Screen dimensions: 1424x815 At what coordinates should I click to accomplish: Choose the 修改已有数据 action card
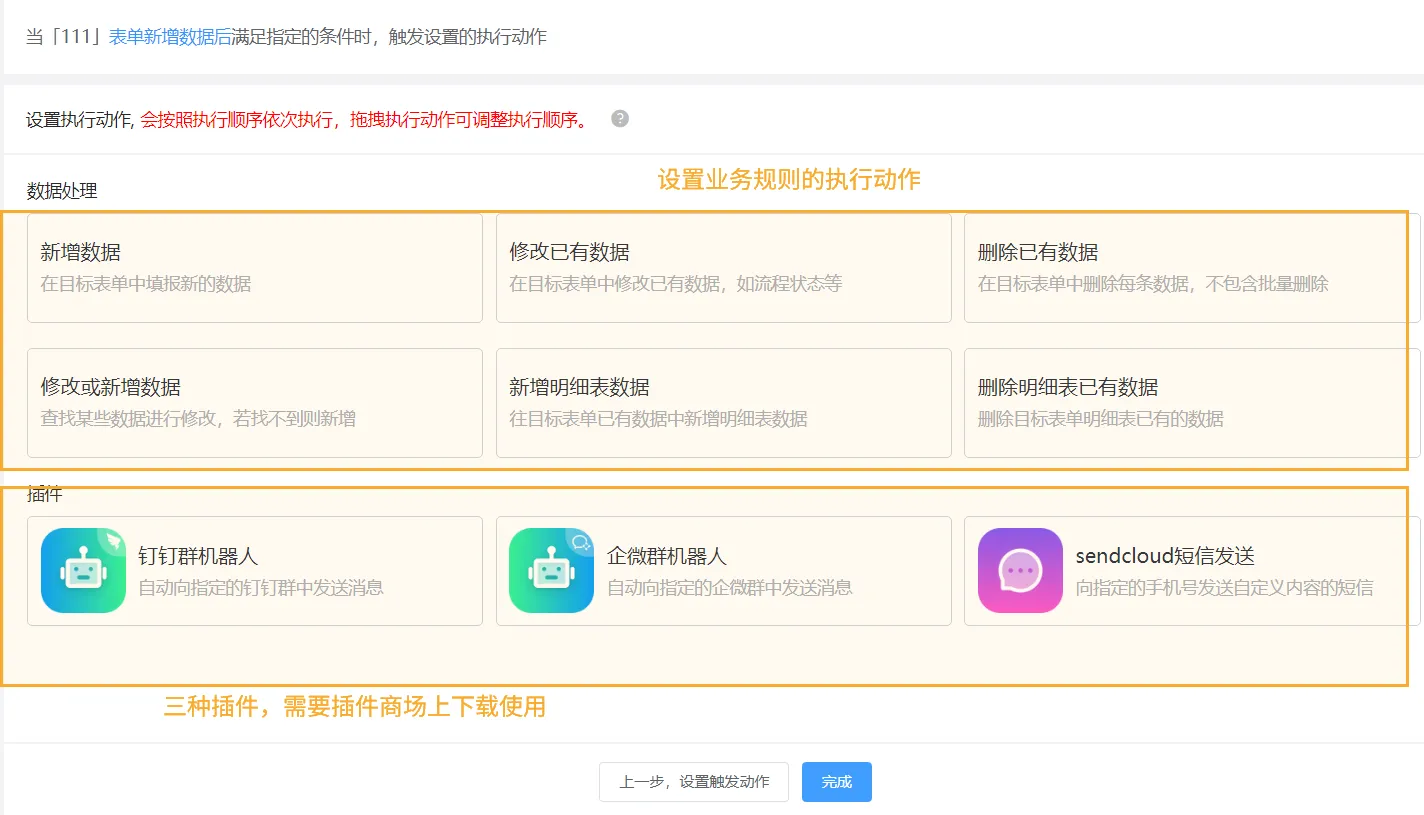[723, 268]
